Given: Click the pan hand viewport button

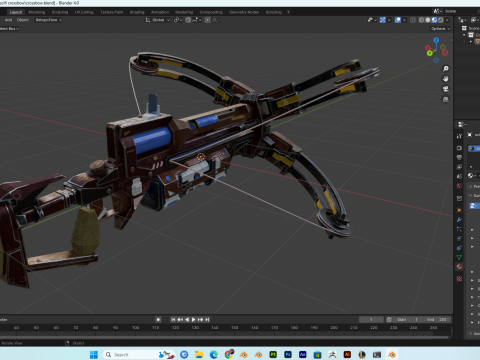Looking at the screenshot, I should [446, 79].
